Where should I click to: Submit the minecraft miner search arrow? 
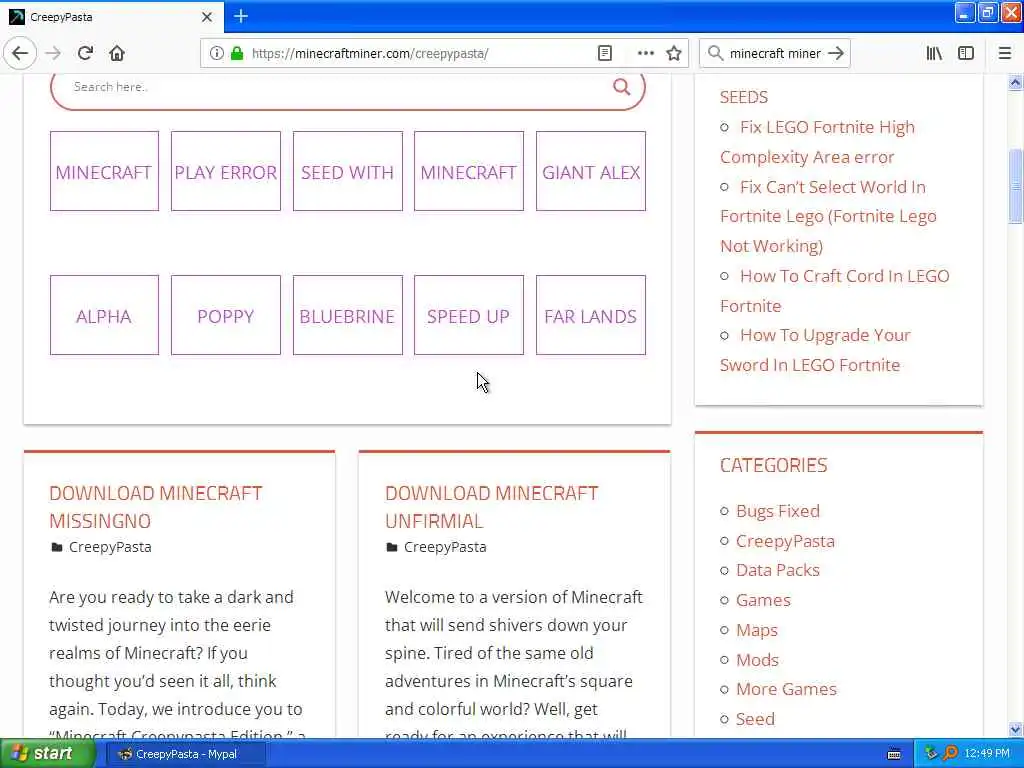836,53
